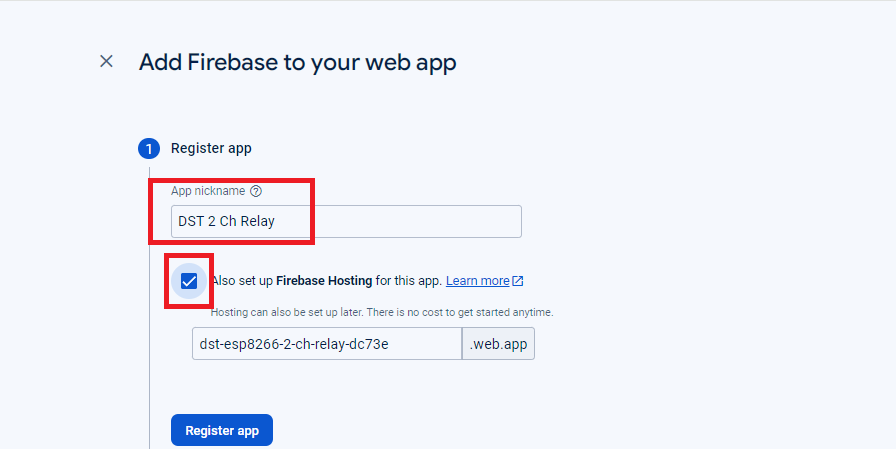Click the .web.app domain suffix box
Image resolution: width=896 pixels, height=449 pixels.
498,344
